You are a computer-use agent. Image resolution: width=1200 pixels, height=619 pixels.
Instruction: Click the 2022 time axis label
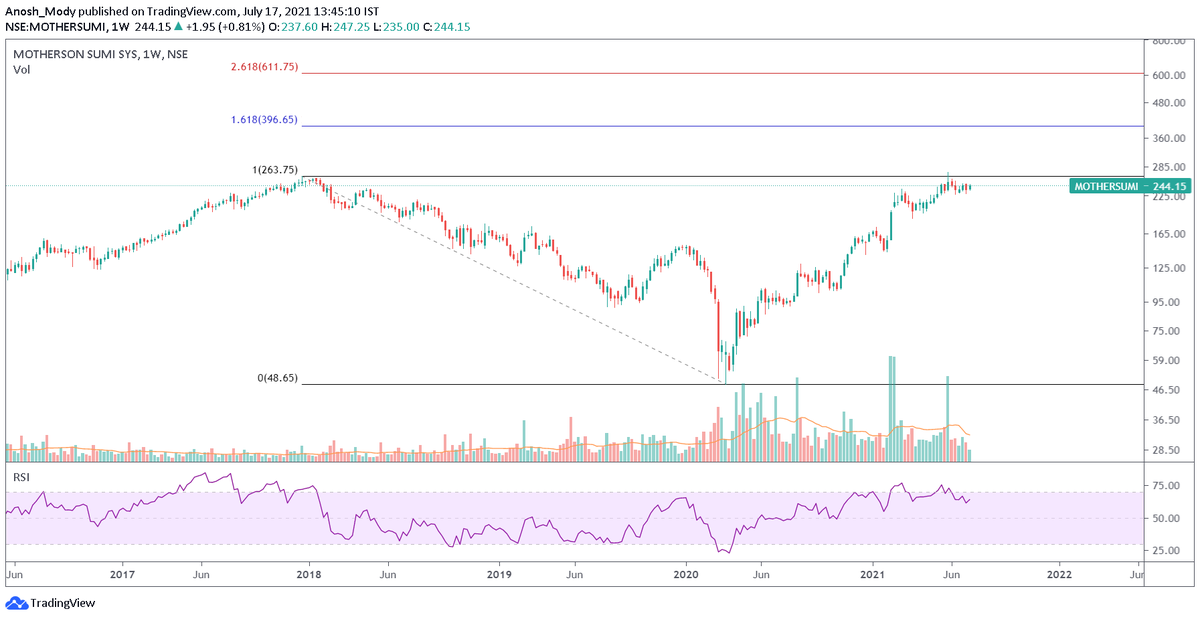[x=1060, y=576]
